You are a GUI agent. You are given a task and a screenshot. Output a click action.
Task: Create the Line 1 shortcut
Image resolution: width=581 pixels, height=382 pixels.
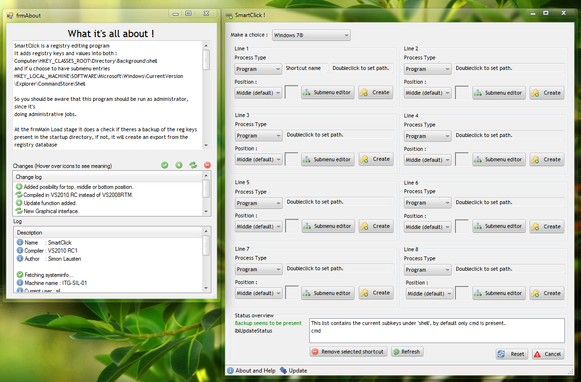click(x=376, y=93)
